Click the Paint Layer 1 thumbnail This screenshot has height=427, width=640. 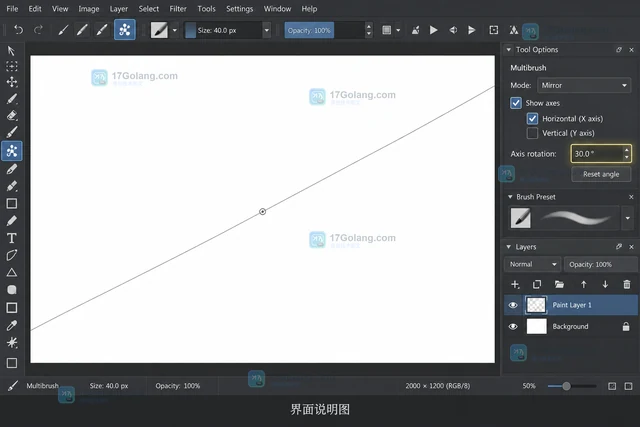point(536,305)
